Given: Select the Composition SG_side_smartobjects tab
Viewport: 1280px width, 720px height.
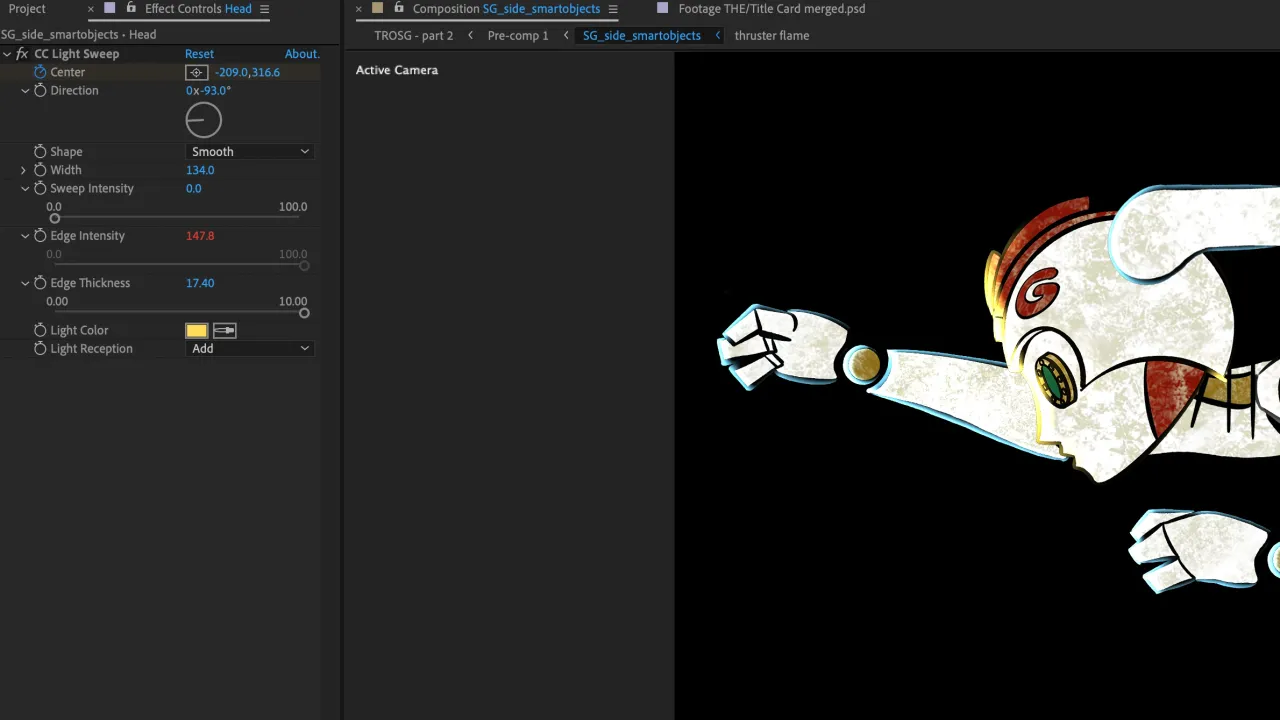Looking at the screenshot, I should pos(506,9).
